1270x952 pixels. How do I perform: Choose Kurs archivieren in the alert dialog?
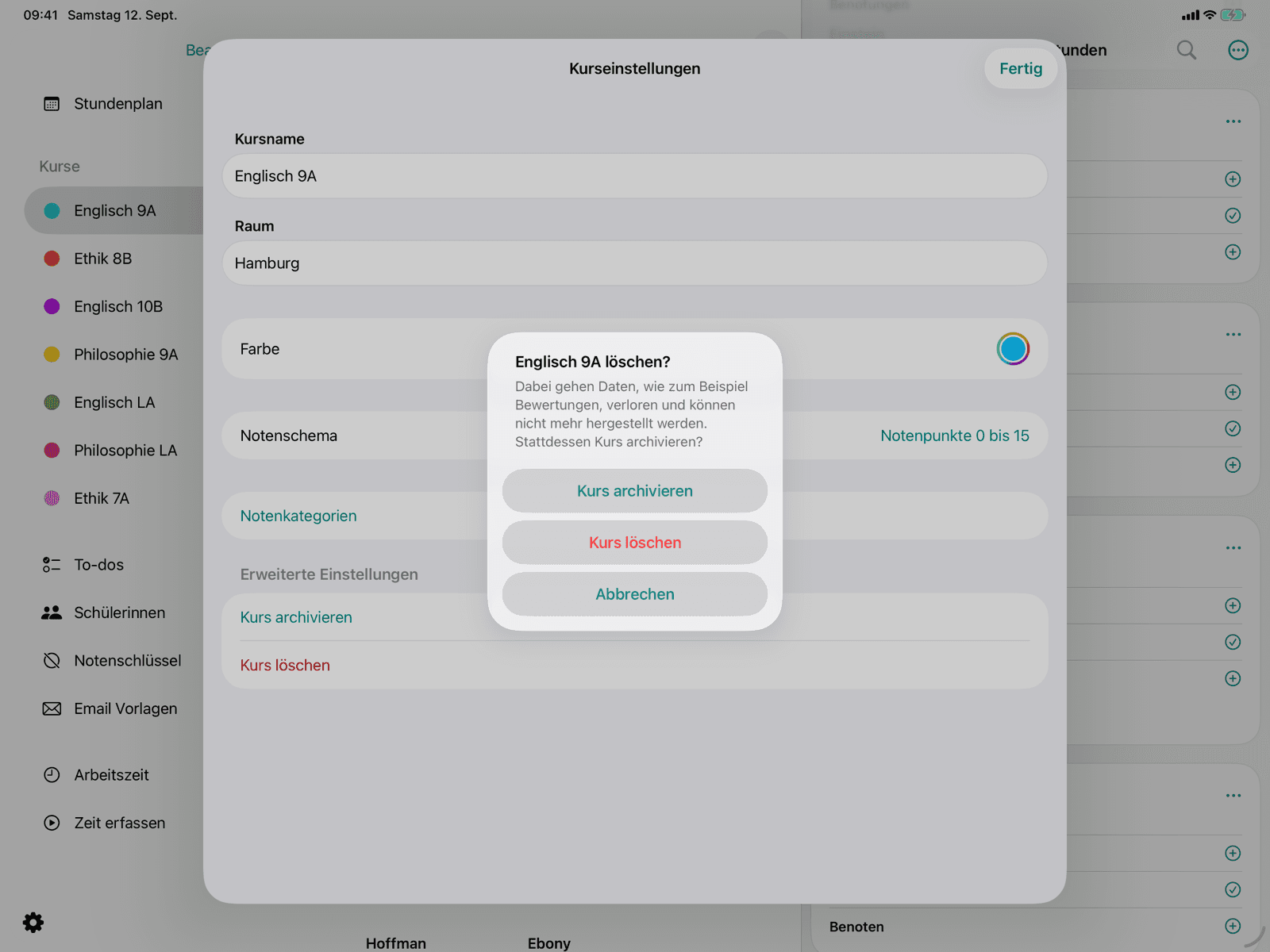coord(635,491)
